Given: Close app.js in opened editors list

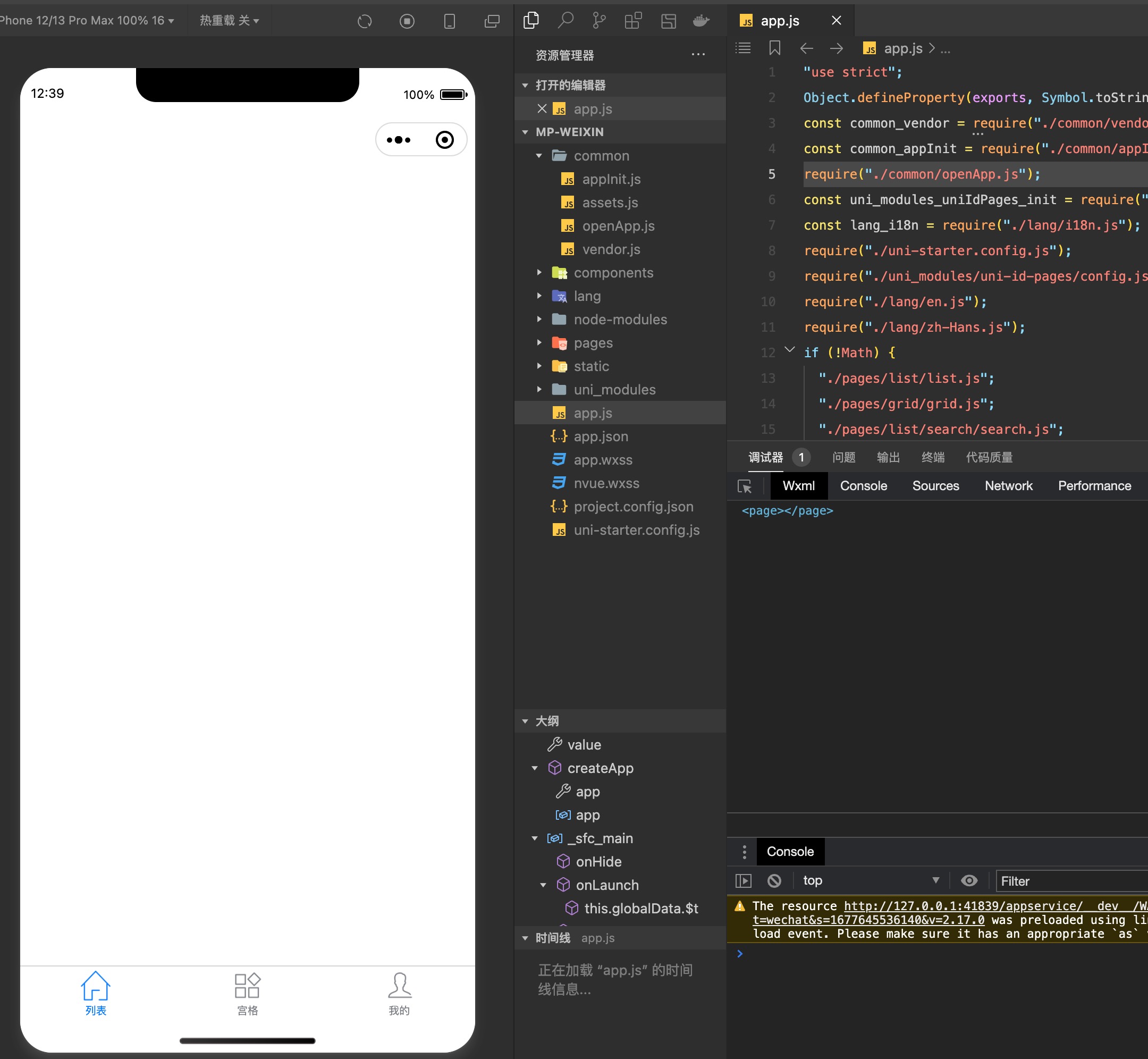Looking at the screenshot, I should (542, 108).
